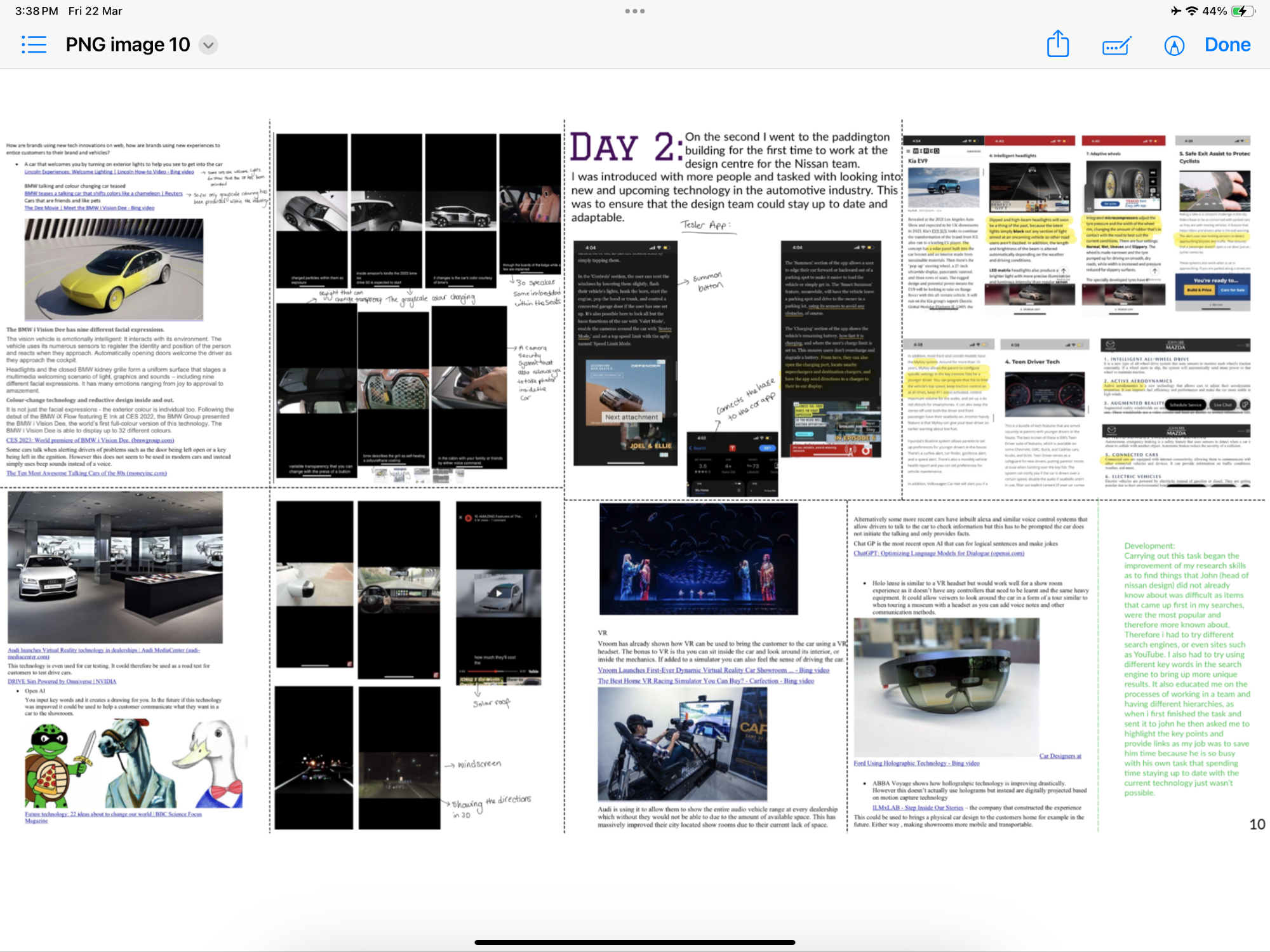The width and height of the screenshot is (1270, 952).
Task: Tap the Share icon
Action: (x=1057, y=44)
